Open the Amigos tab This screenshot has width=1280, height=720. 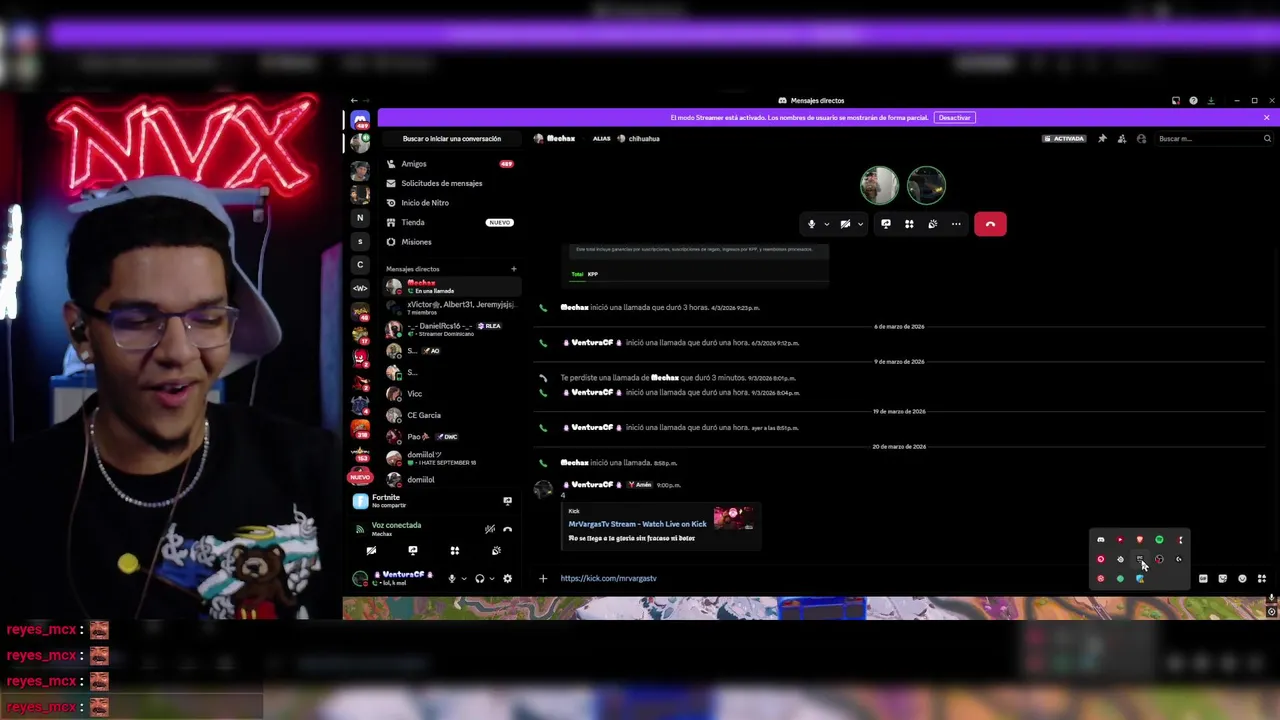pyautogui.click(x=450, y=164)
